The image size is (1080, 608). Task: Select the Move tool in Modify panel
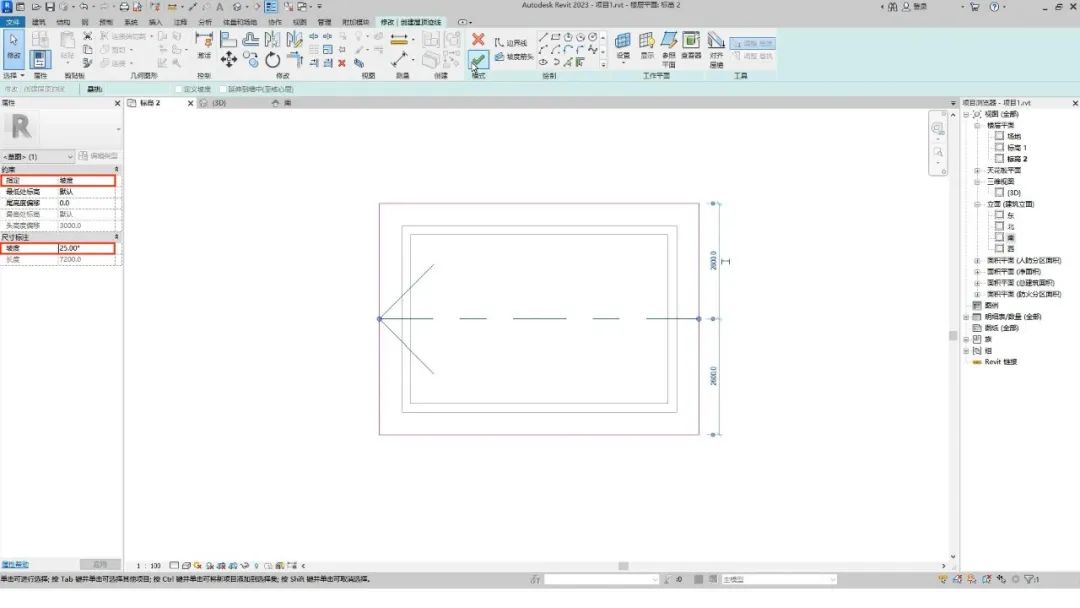click(228, 60)
